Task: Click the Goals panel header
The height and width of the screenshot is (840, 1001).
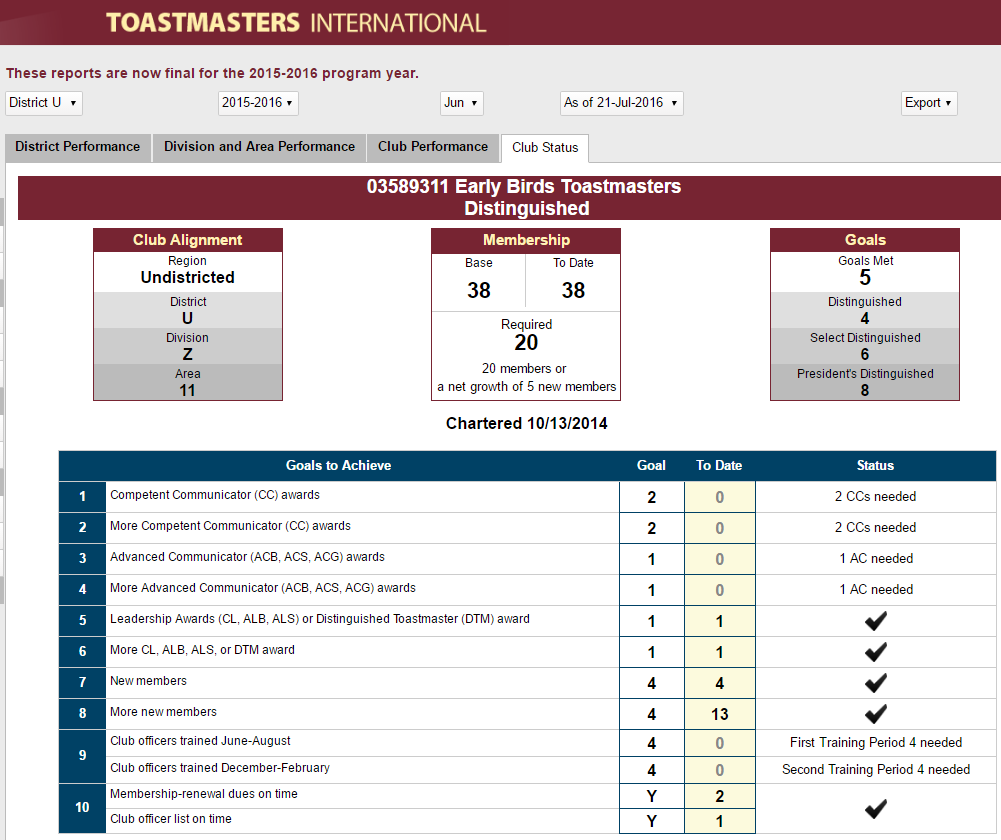Action: pyautogui.click(x=865, y=240)
